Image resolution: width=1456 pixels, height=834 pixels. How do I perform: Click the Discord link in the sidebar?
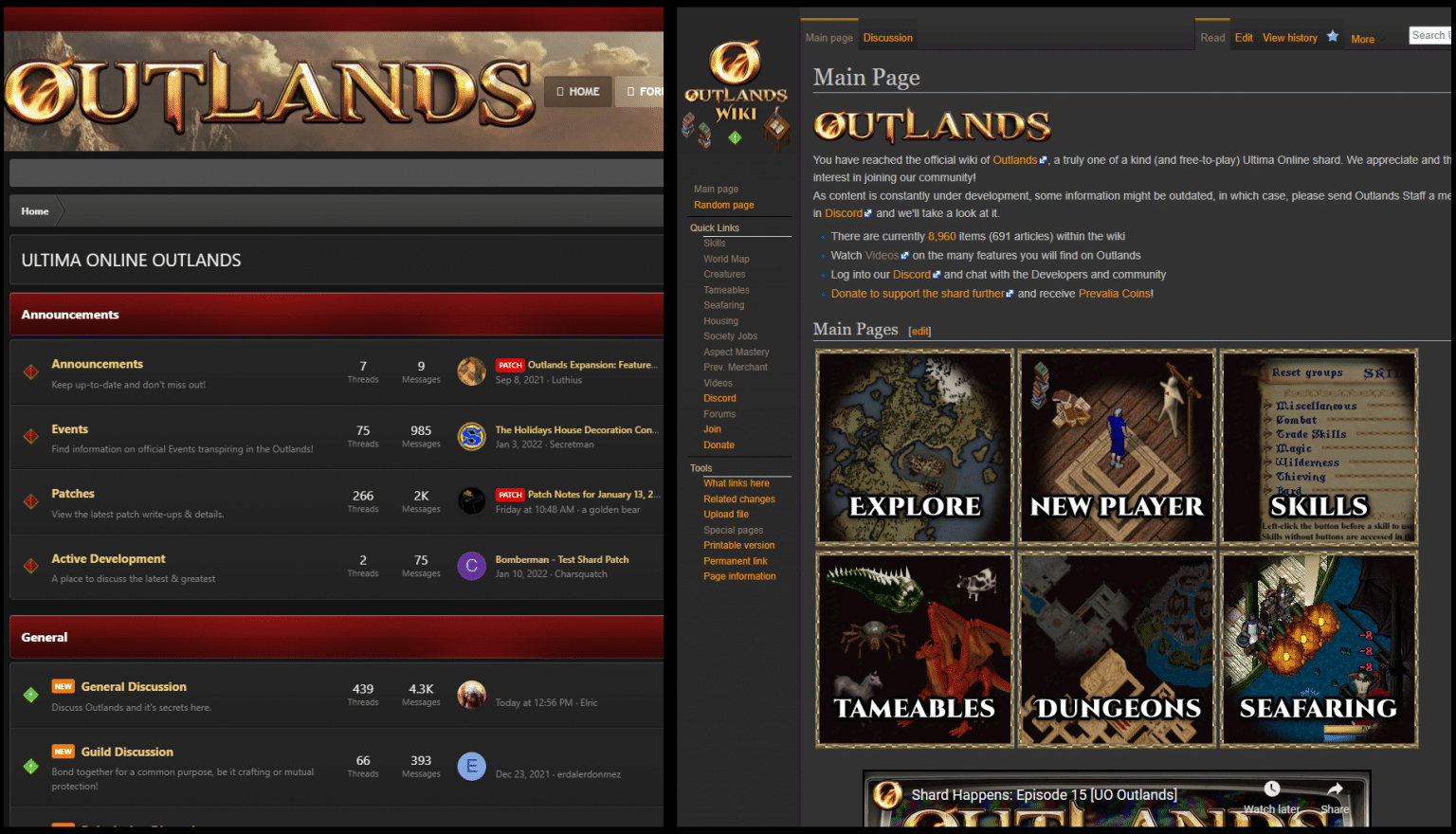719,398
